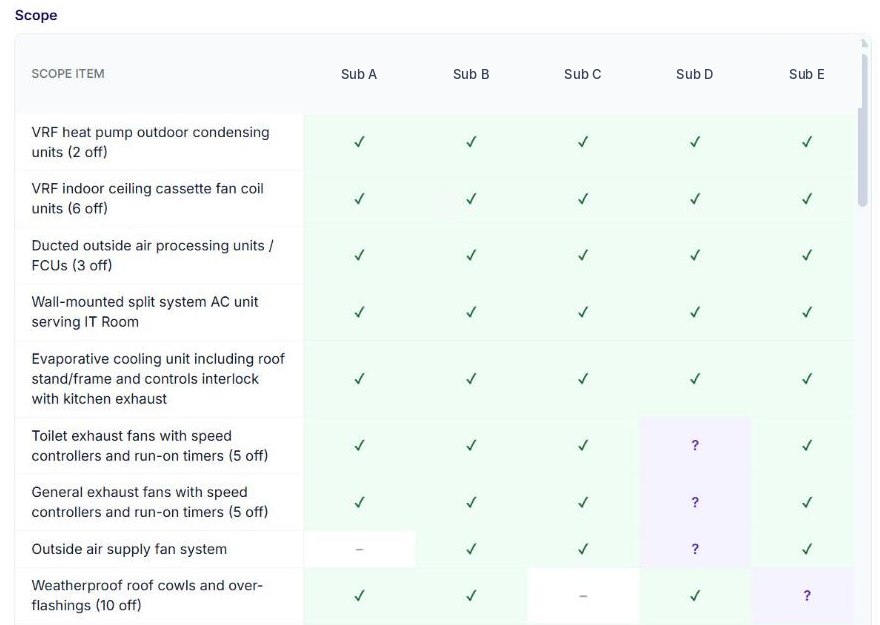Click the Sub A column header

[359, 74]
